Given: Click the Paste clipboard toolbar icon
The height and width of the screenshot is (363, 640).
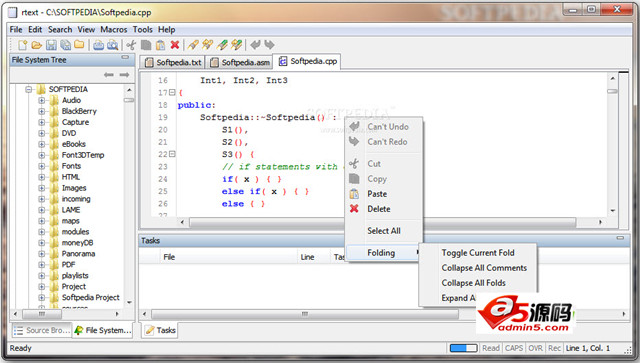Looking at the screenshot, I should [160, 45].
